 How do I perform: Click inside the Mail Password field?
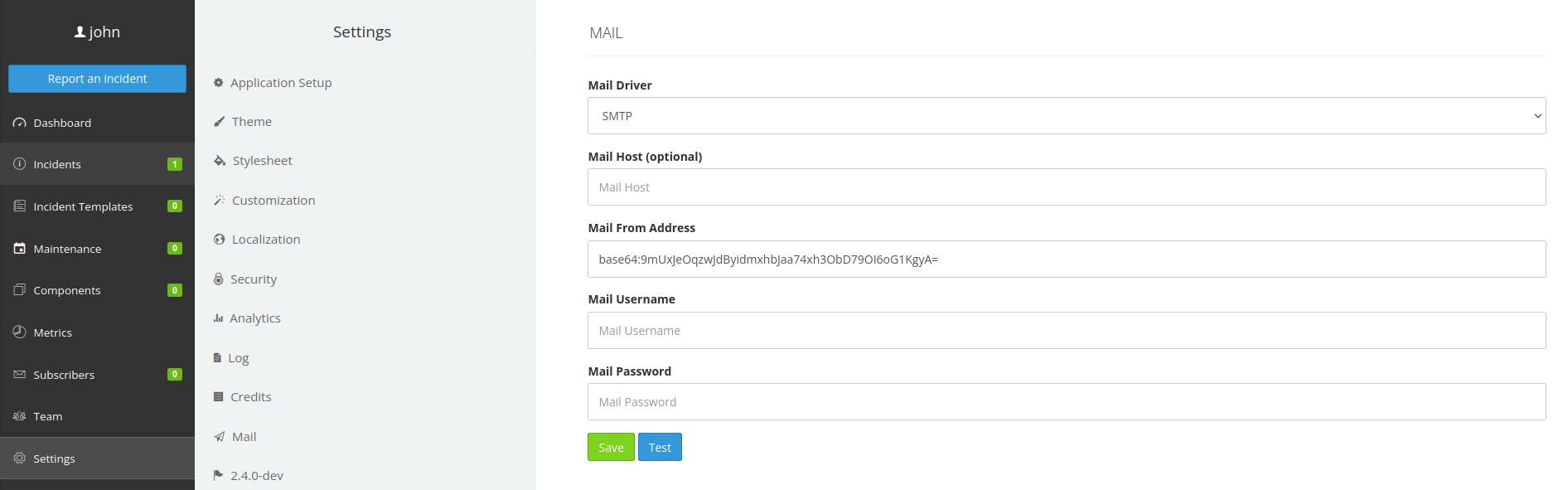click(x=1067, y=401)
